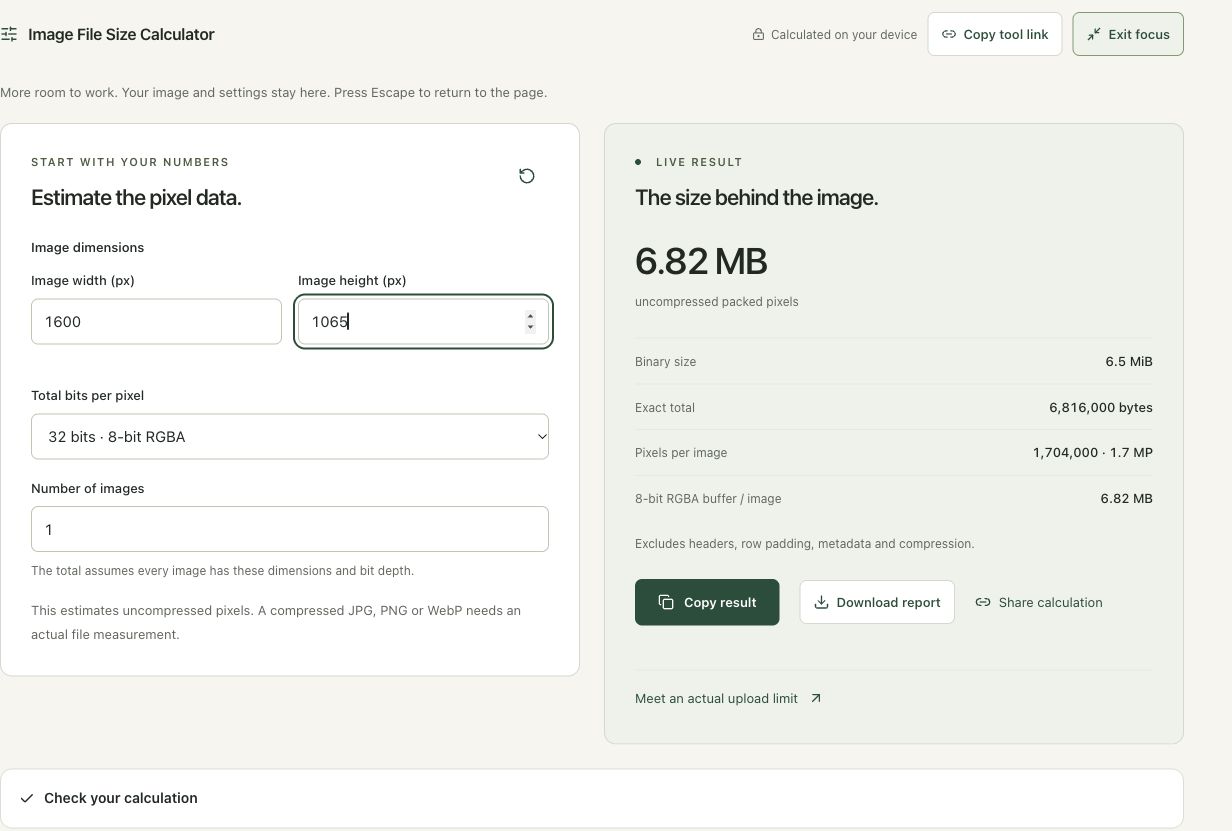Image resolution: width=1232 pixels, height=831 pixels.
Task: Decrease image height with the stepper down arrow
Action: point(530,327)
